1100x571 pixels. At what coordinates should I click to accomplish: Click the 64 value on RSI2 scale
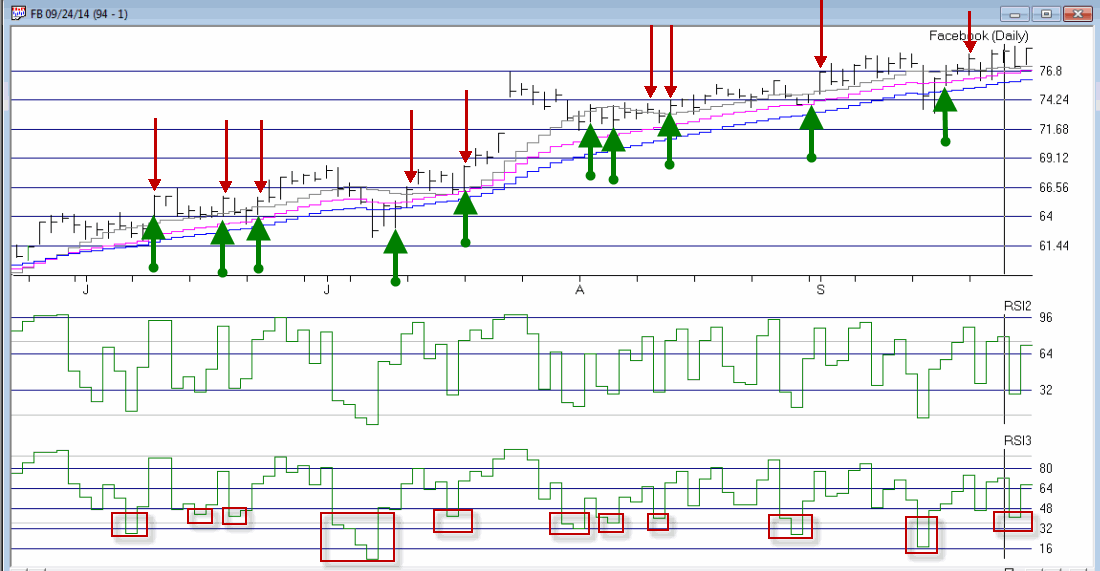tap(1046, 354)
